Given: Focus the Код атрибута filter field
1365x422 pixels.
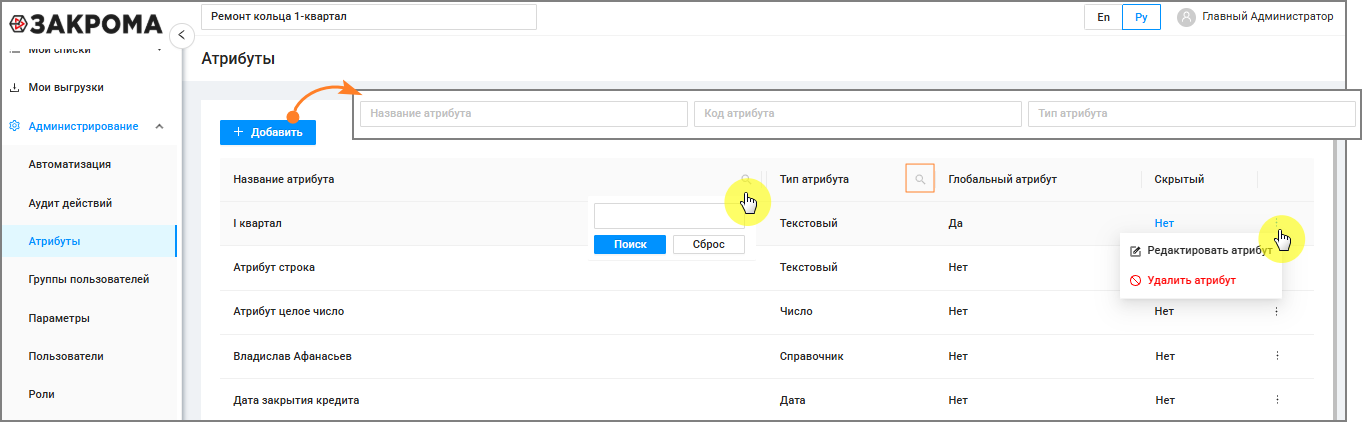Looking at the screenshot, I should [x=858, y=113].
